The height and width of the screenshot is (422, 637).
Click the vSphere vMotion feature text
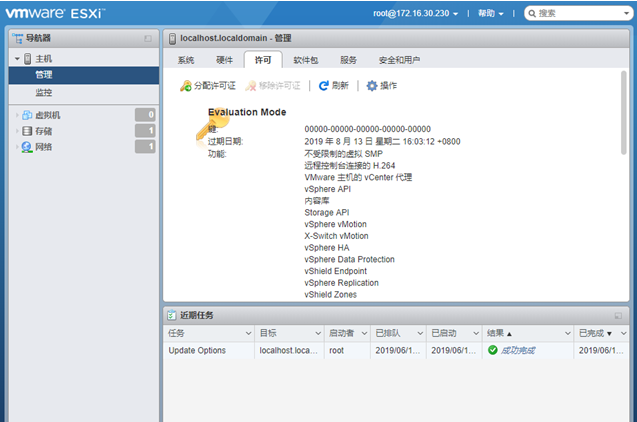tap(336, 224)
